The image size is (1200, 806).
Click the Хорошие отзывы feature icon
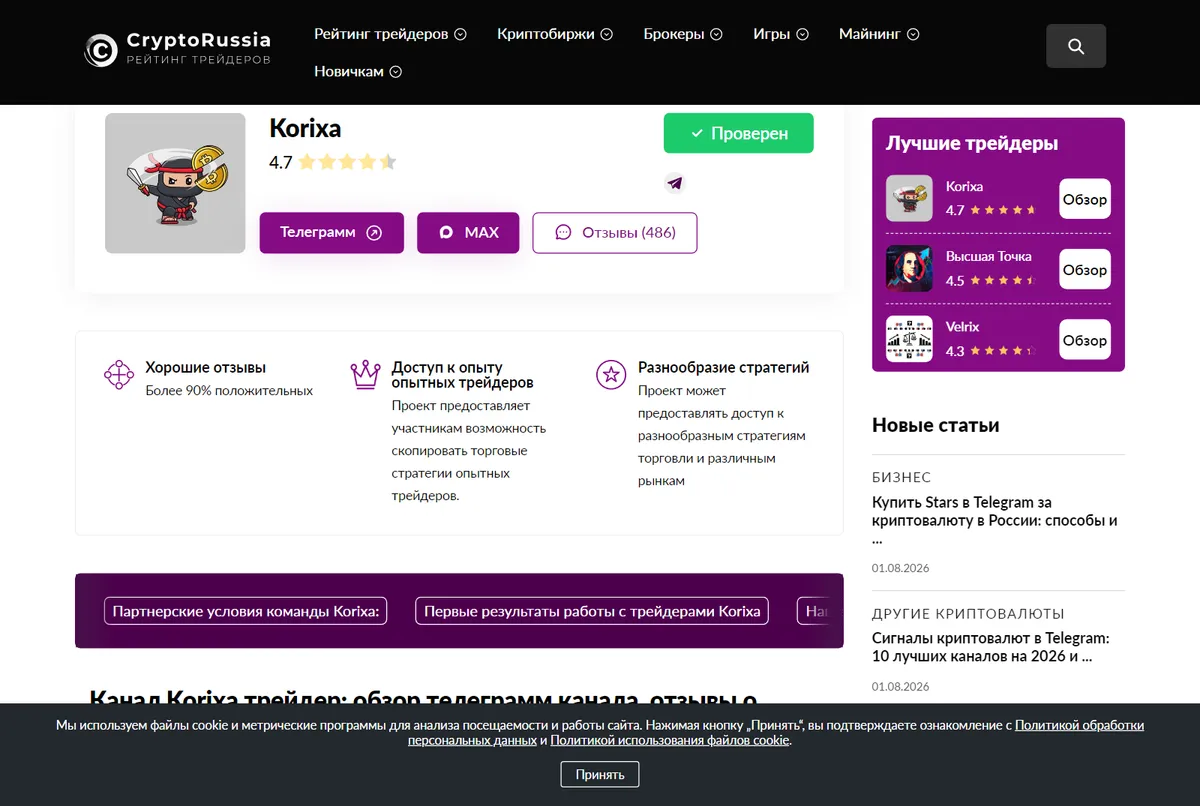(119, 375)
